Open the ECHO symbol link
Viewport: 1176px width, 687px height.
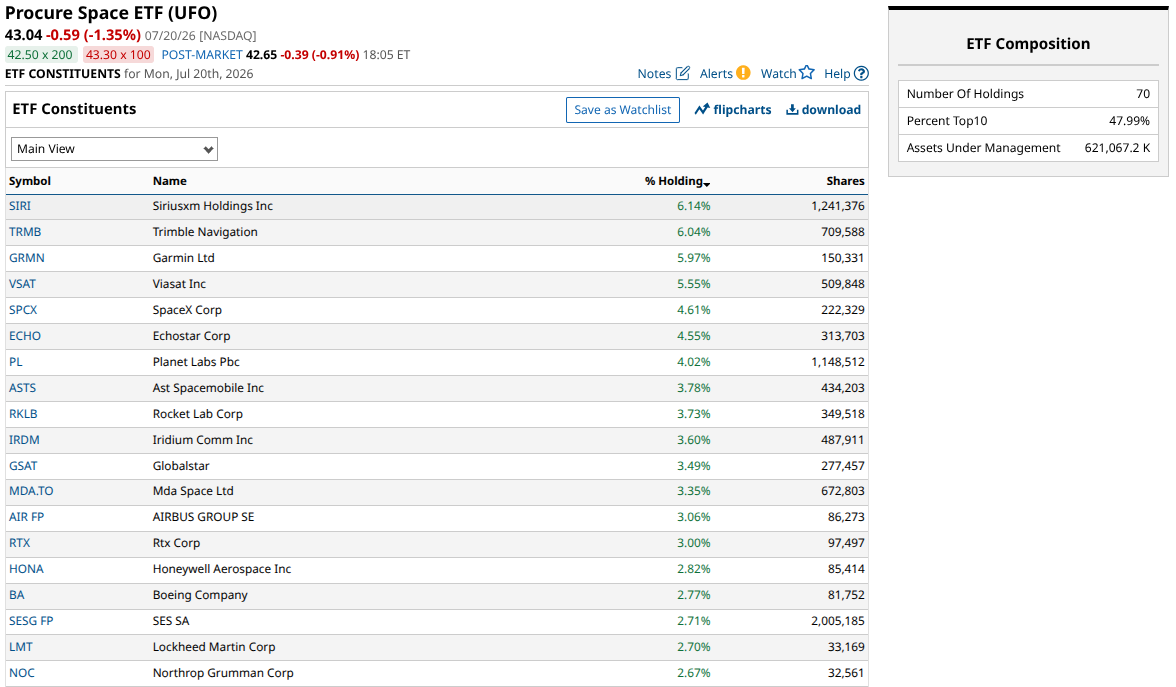point(25,336)
